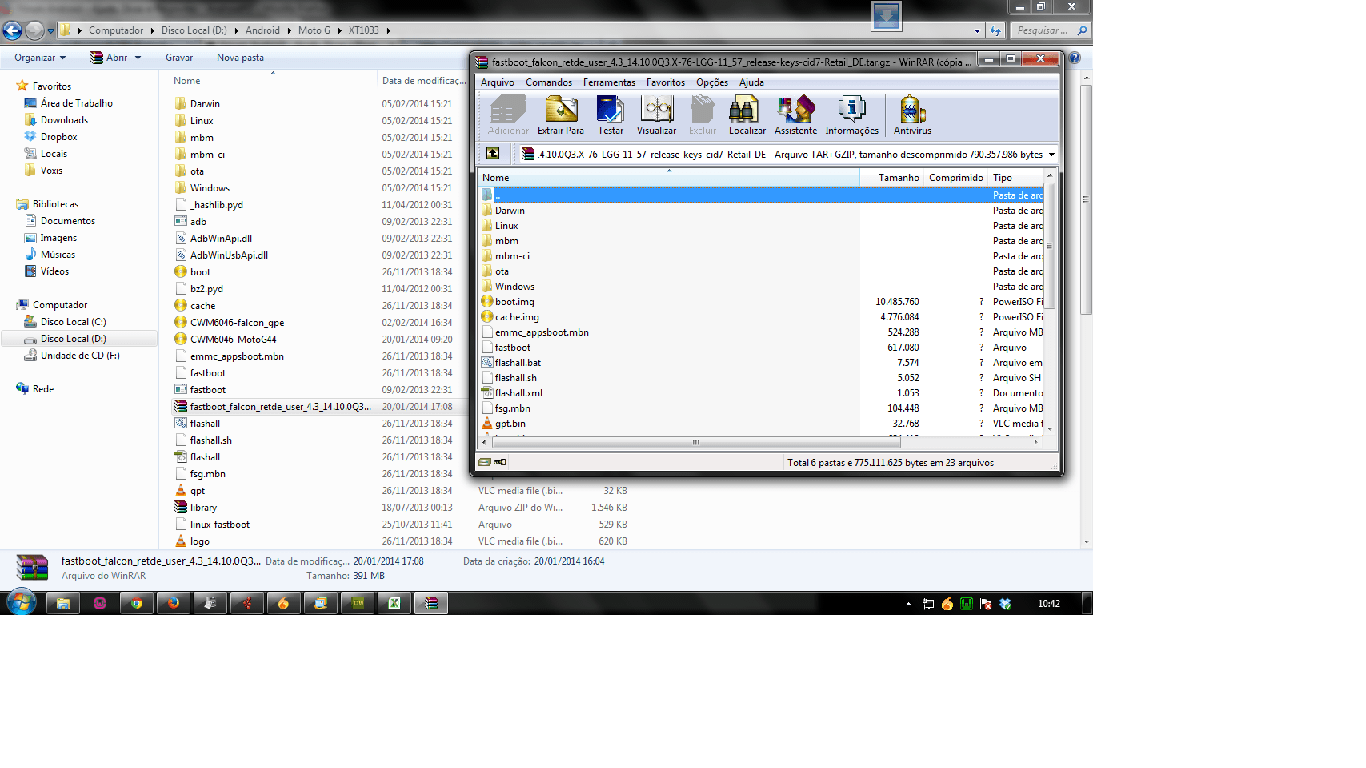Viewport: 1366px width, 768px height.
Task: Go up one level in WinRAR
Action: (x=492, y=154)
